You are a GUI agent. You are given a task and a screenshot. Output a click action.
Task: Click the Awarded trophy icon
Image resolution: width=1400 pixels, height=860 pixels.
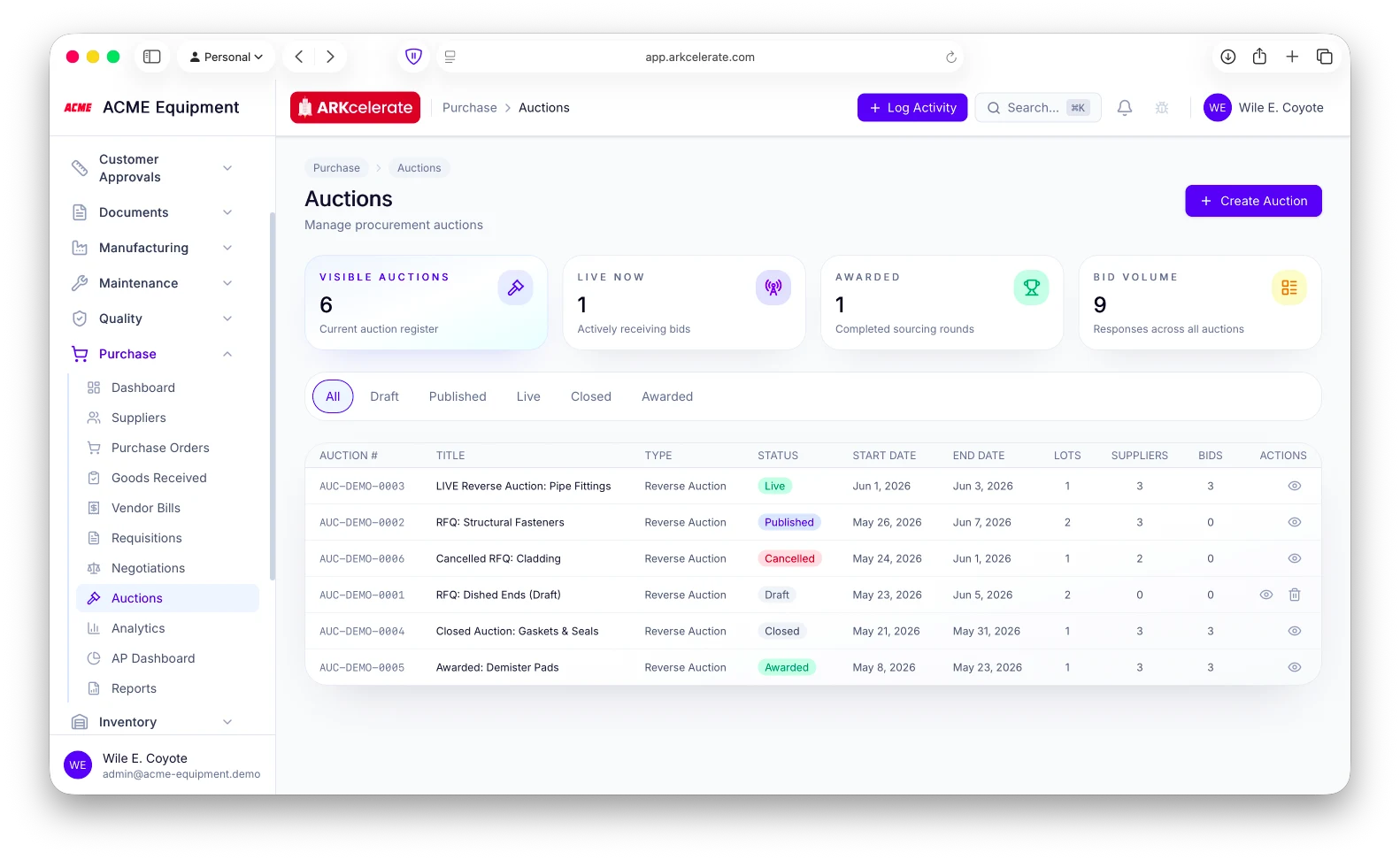(1031, 288)
